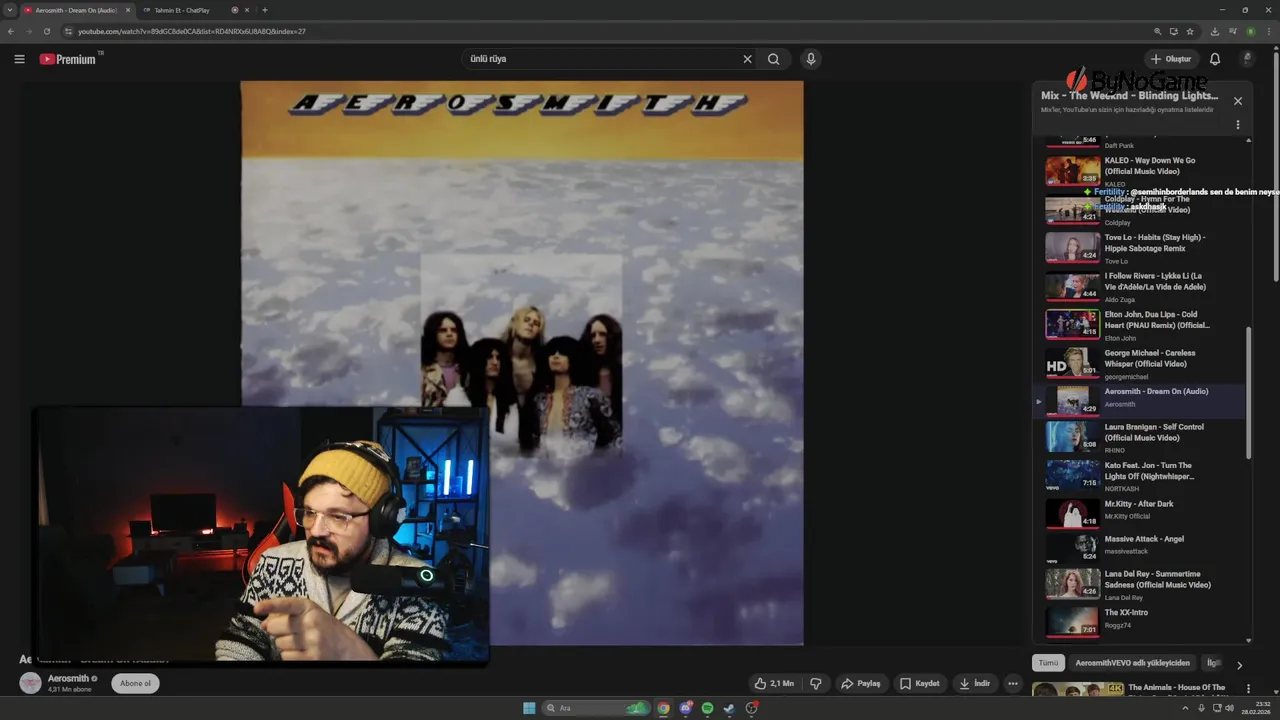Screen dimensions: 1280x720
Task: Play Kato Feat. Jon - Turn The Lights Off
Action: [1140, 476]
